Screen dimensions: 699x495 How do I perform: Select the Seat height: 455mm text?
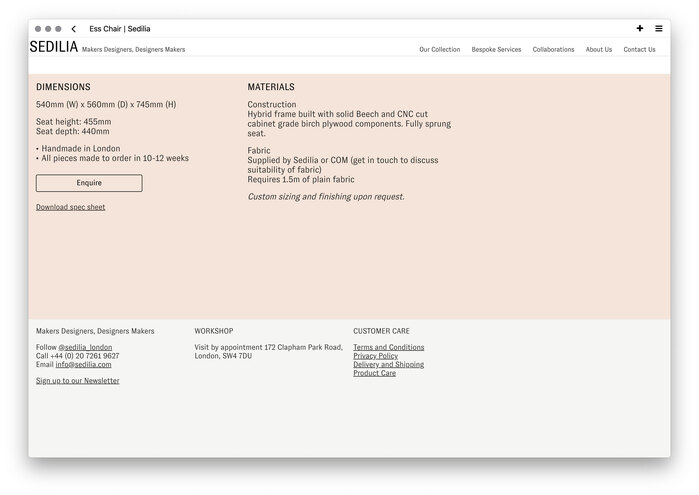(x=74, y=122)
